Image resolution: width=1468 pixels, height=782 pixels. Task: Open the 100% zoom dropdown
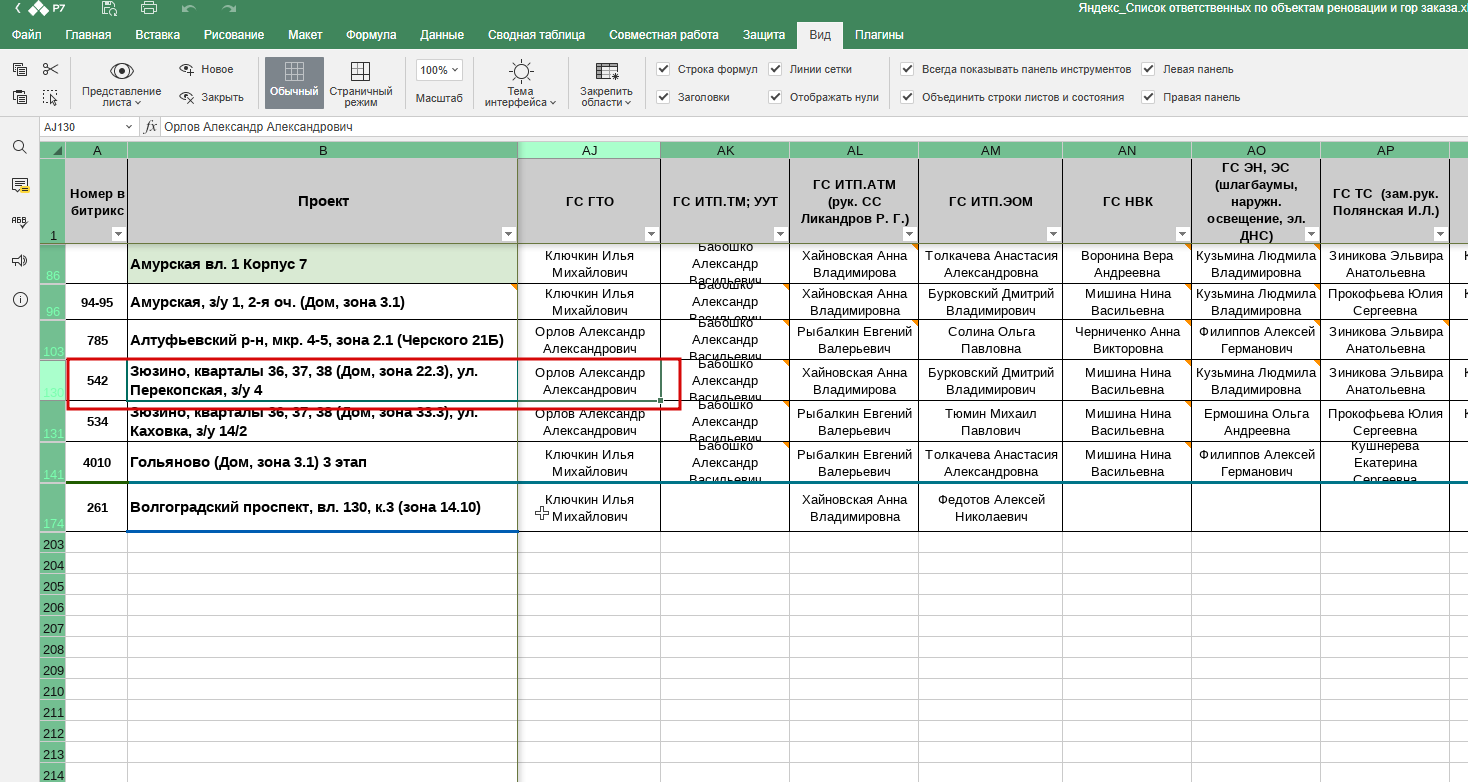440,70
